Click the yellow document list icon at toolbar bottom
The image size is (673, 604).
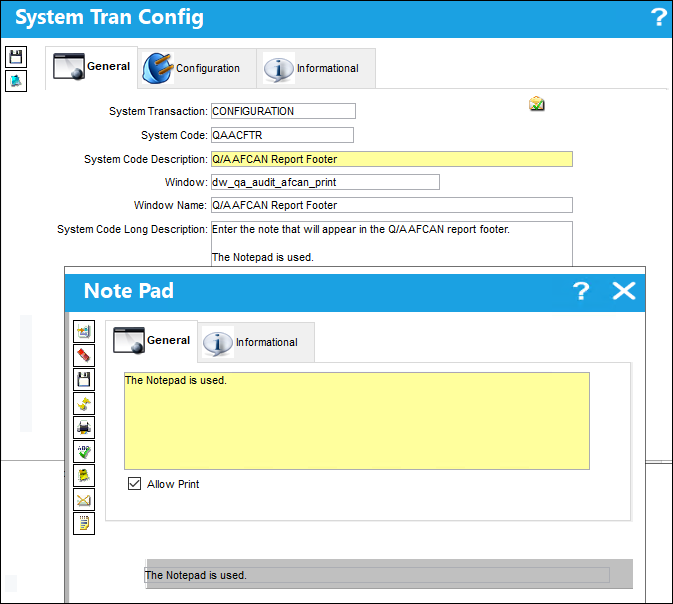[x=84, y=524]
